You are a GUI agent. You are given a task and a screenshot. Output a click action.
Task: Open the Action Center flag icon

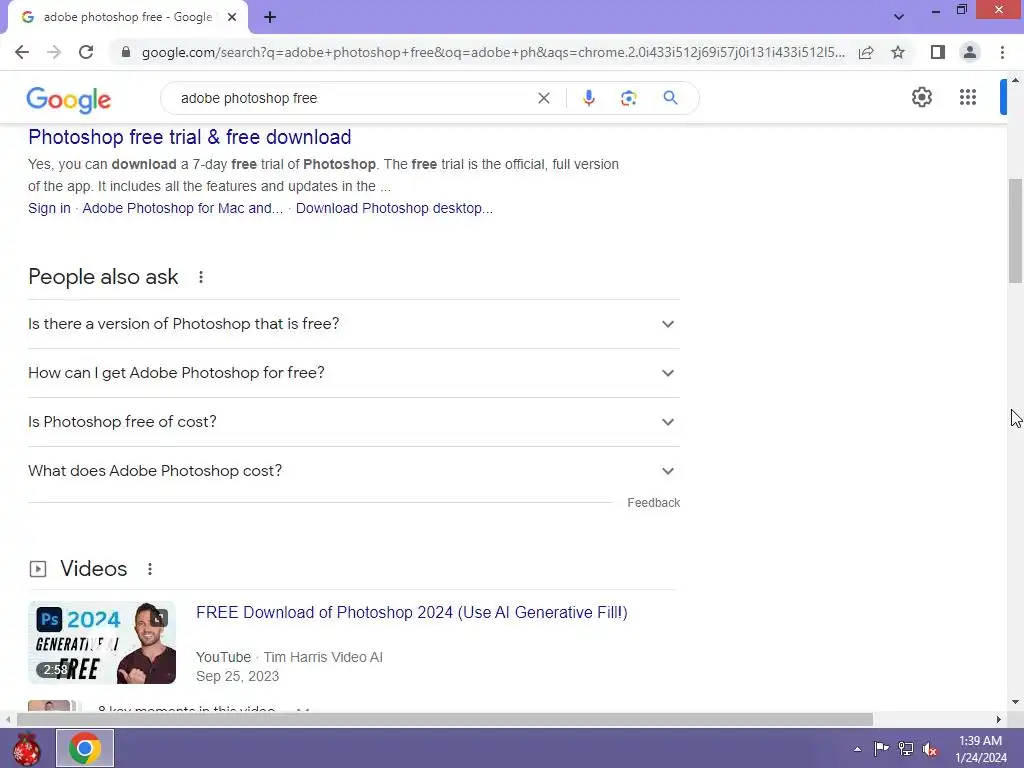point(881,748)
